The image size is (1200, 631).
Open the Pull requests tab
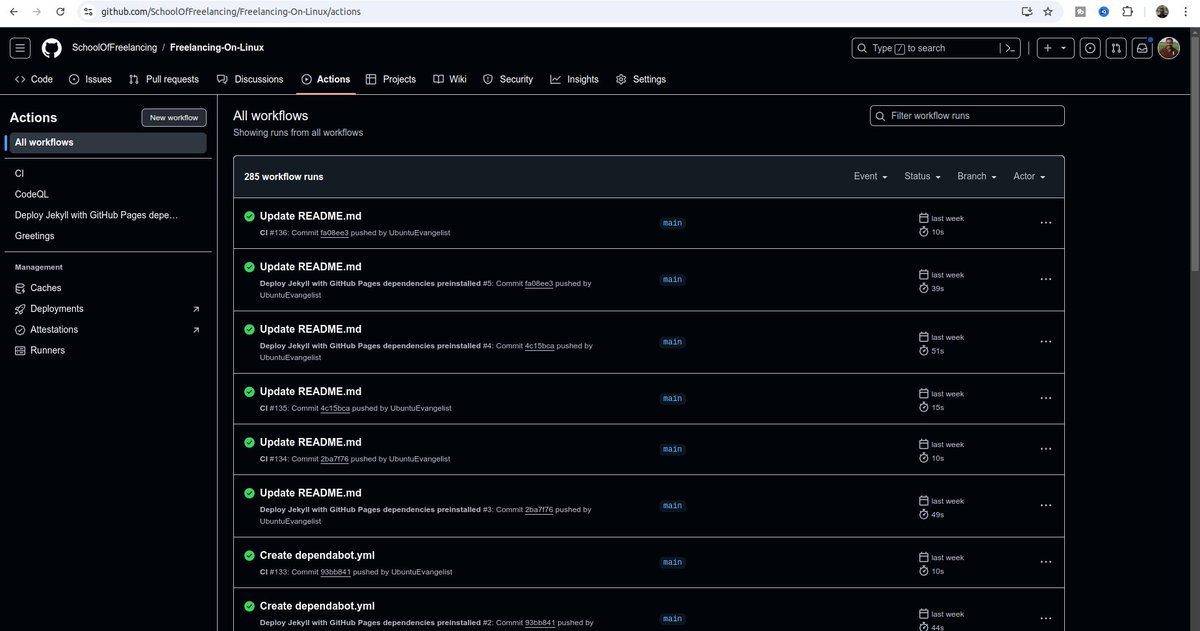(163, 79)
